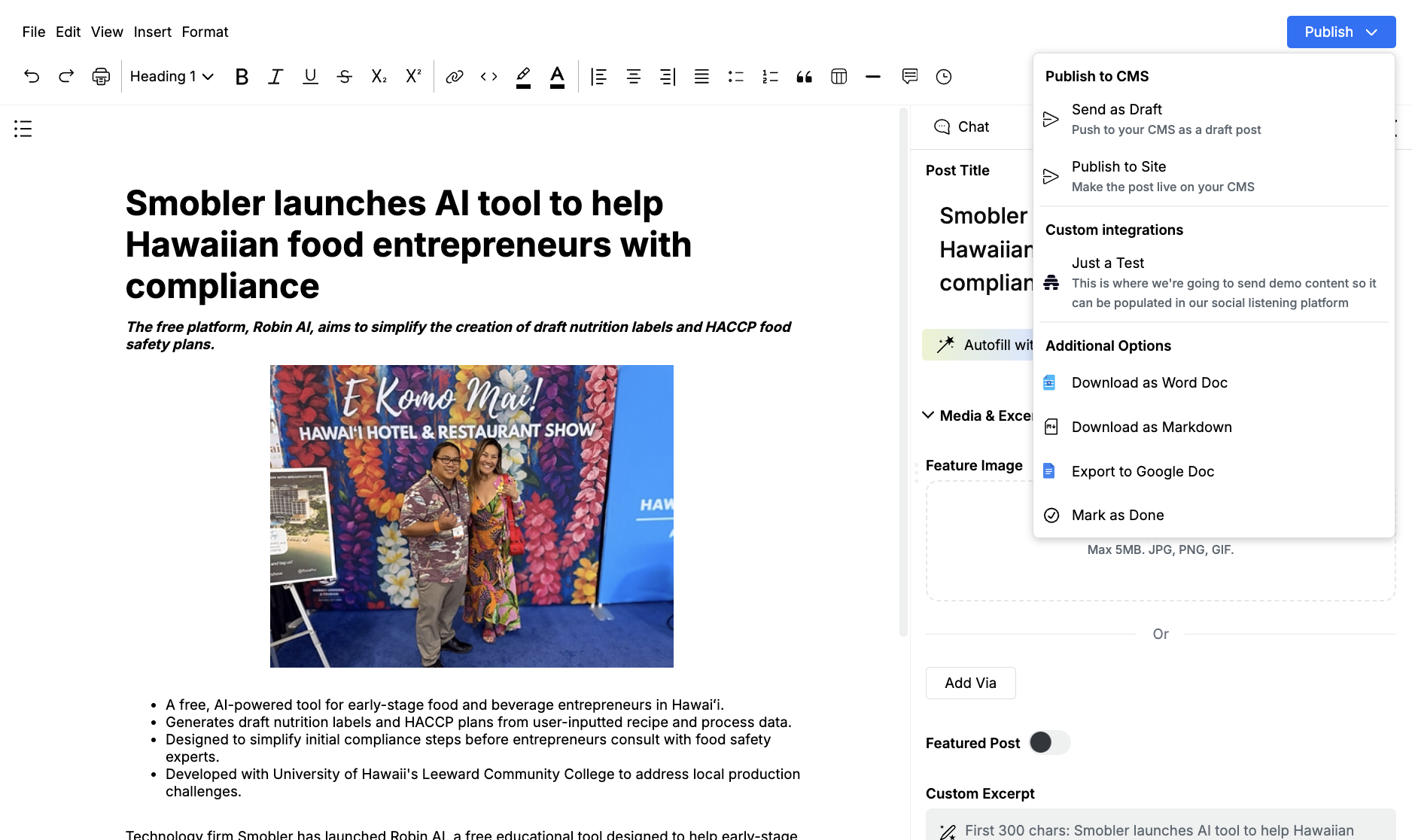Screen dimensions: 1412x840
Task: Open the Heading 1 style dropdown
Action: [172, 76]
